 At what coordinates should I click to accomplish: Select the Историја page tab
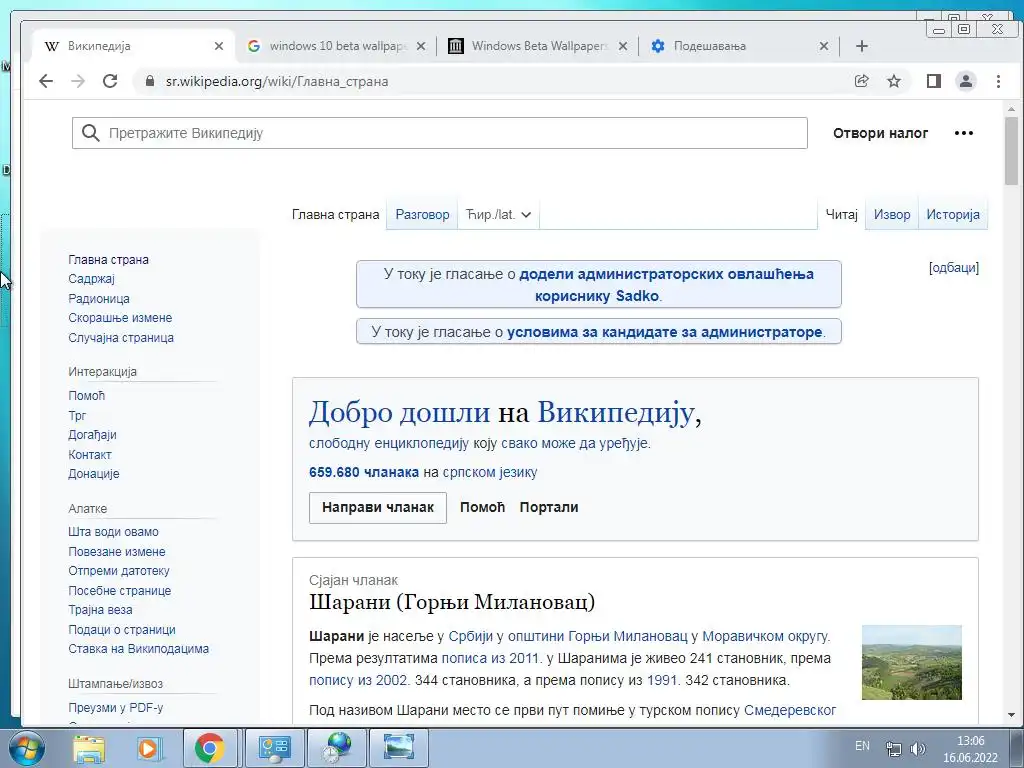click(953, 214)
